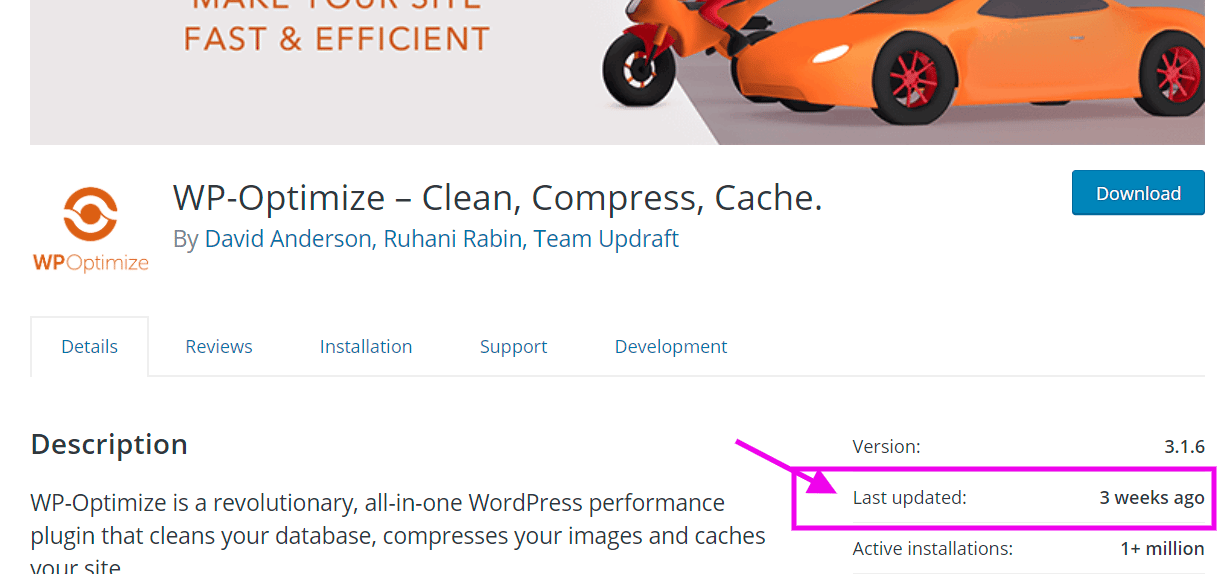1229x574 pixels.
Task: Click the WP-Optimize plugin logo icon
Action: [90, 229]
